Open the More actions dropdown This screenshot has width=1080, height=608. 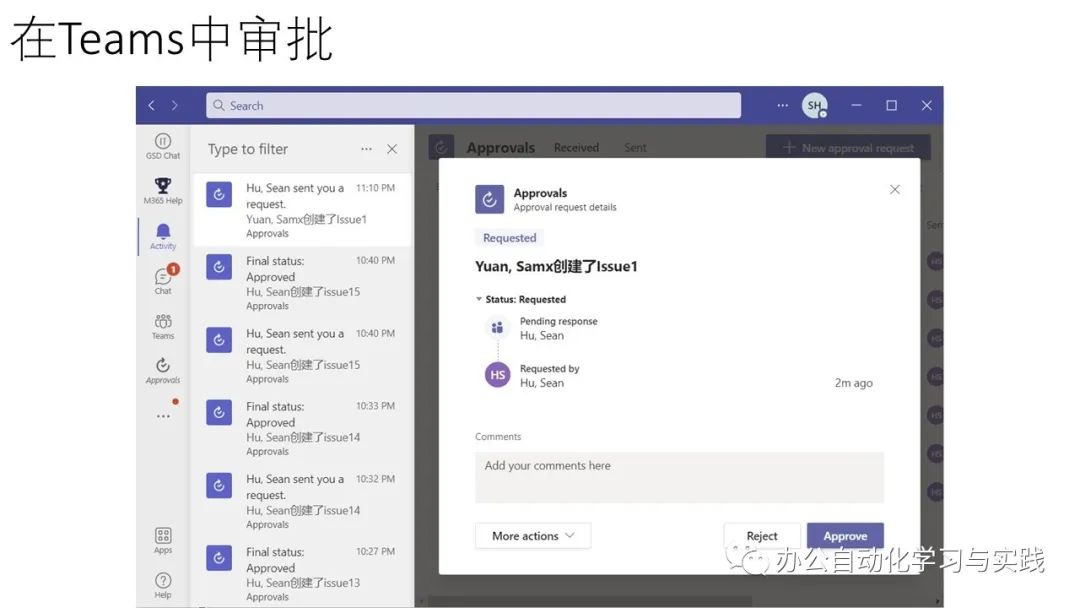pyautogui.click(x=533, y=536)
